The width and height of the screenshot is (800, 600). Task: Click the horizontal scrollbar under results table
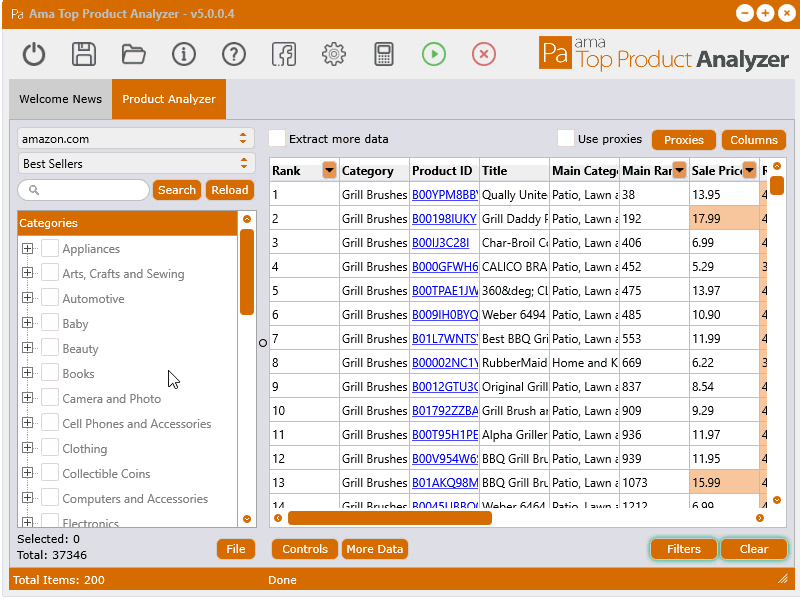(390, 518)
